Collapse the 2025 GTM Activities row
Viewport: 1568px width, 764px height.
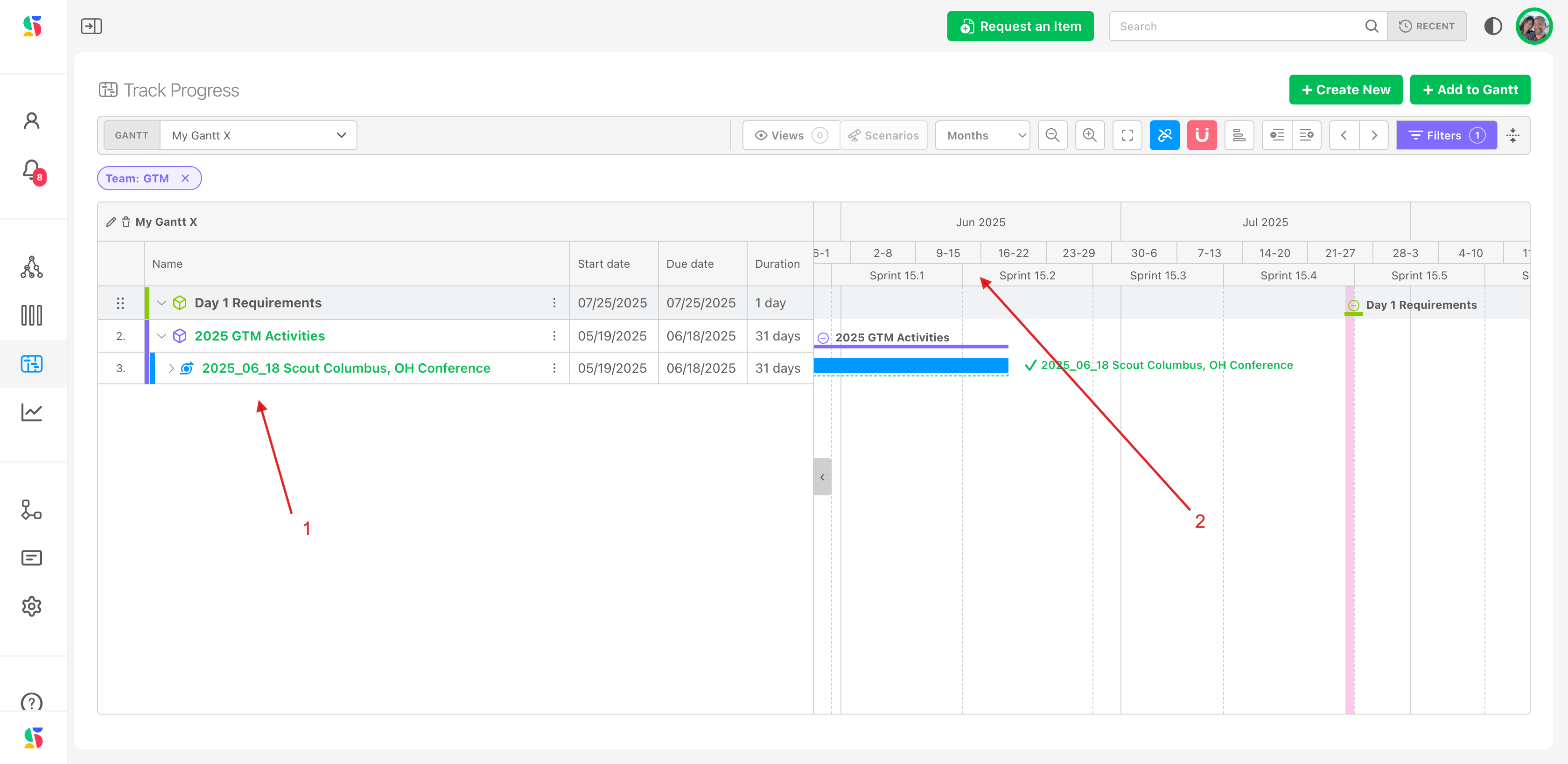161,336
